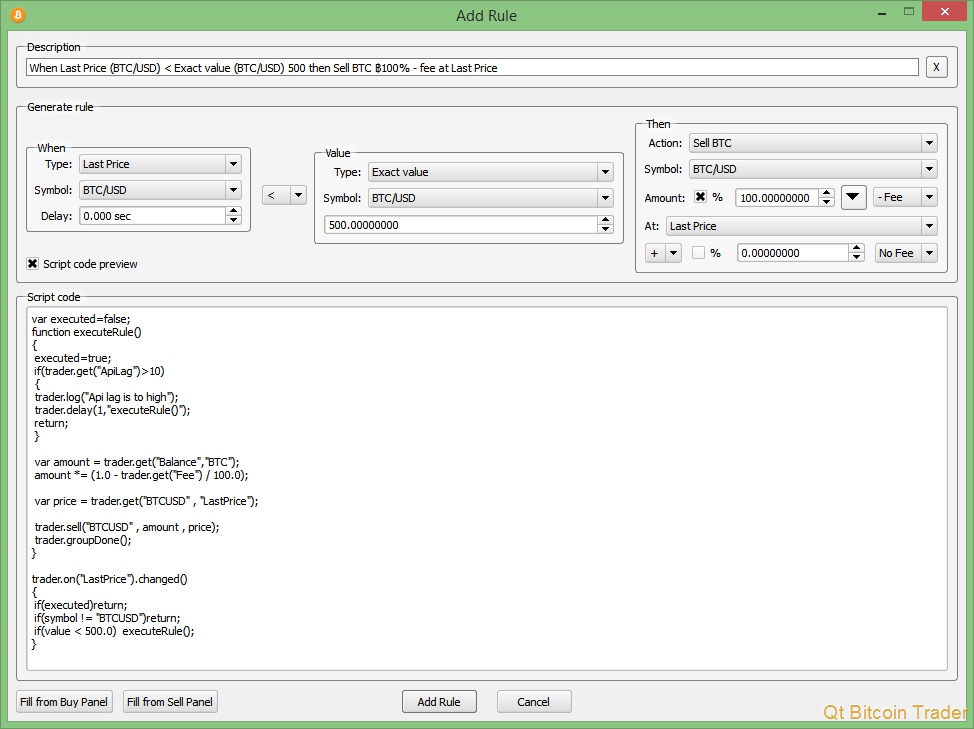
Task: Increase the Amount 100.00000000 spinner
Action: tap(826, 193)
